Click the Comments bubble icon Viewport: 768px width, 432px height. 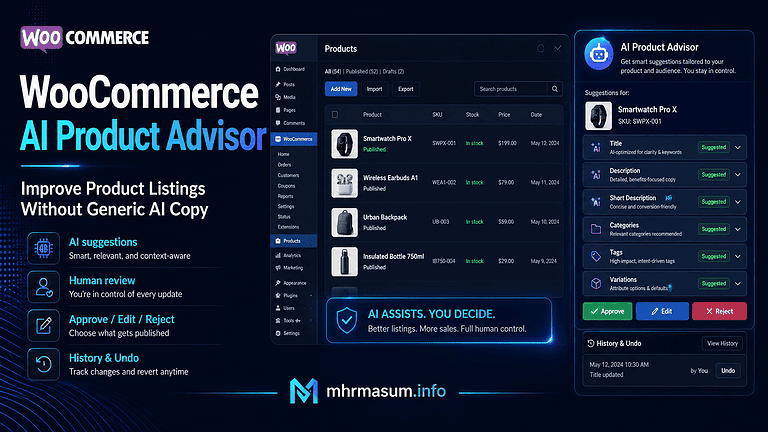click(278, 123)
